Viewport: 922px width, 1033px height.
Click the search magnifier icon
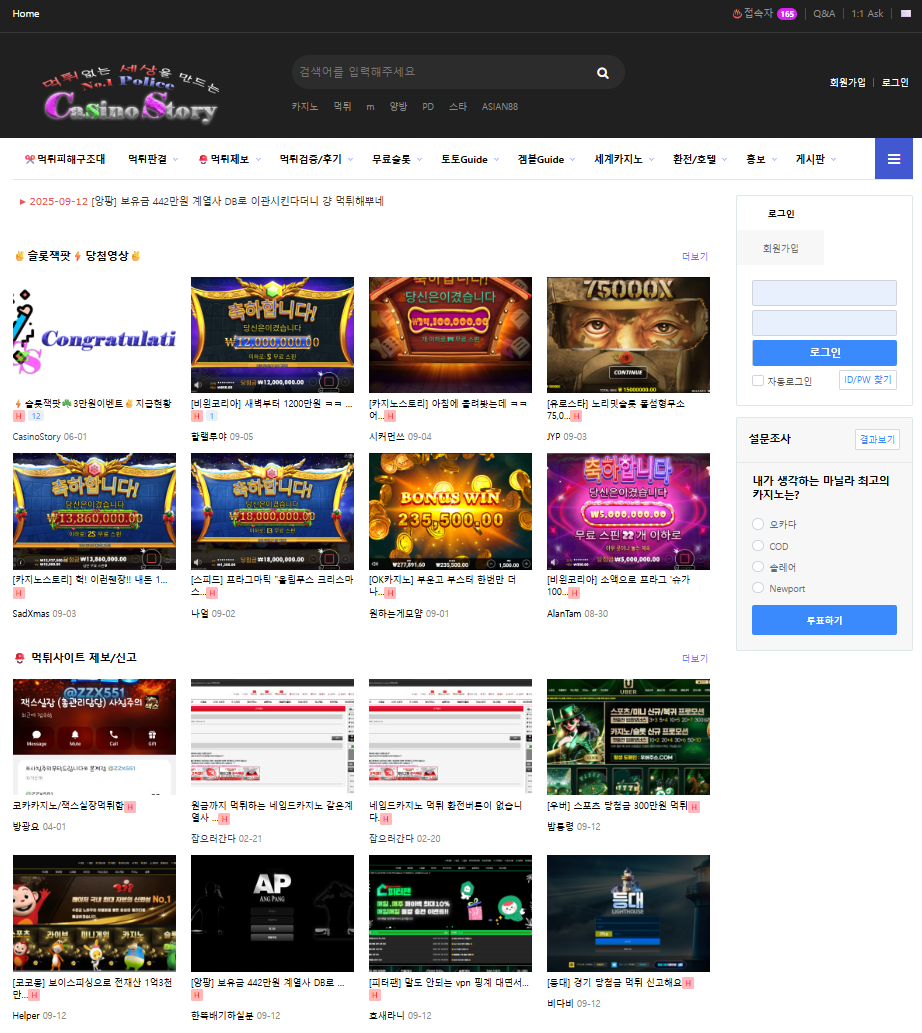point(602,73)
